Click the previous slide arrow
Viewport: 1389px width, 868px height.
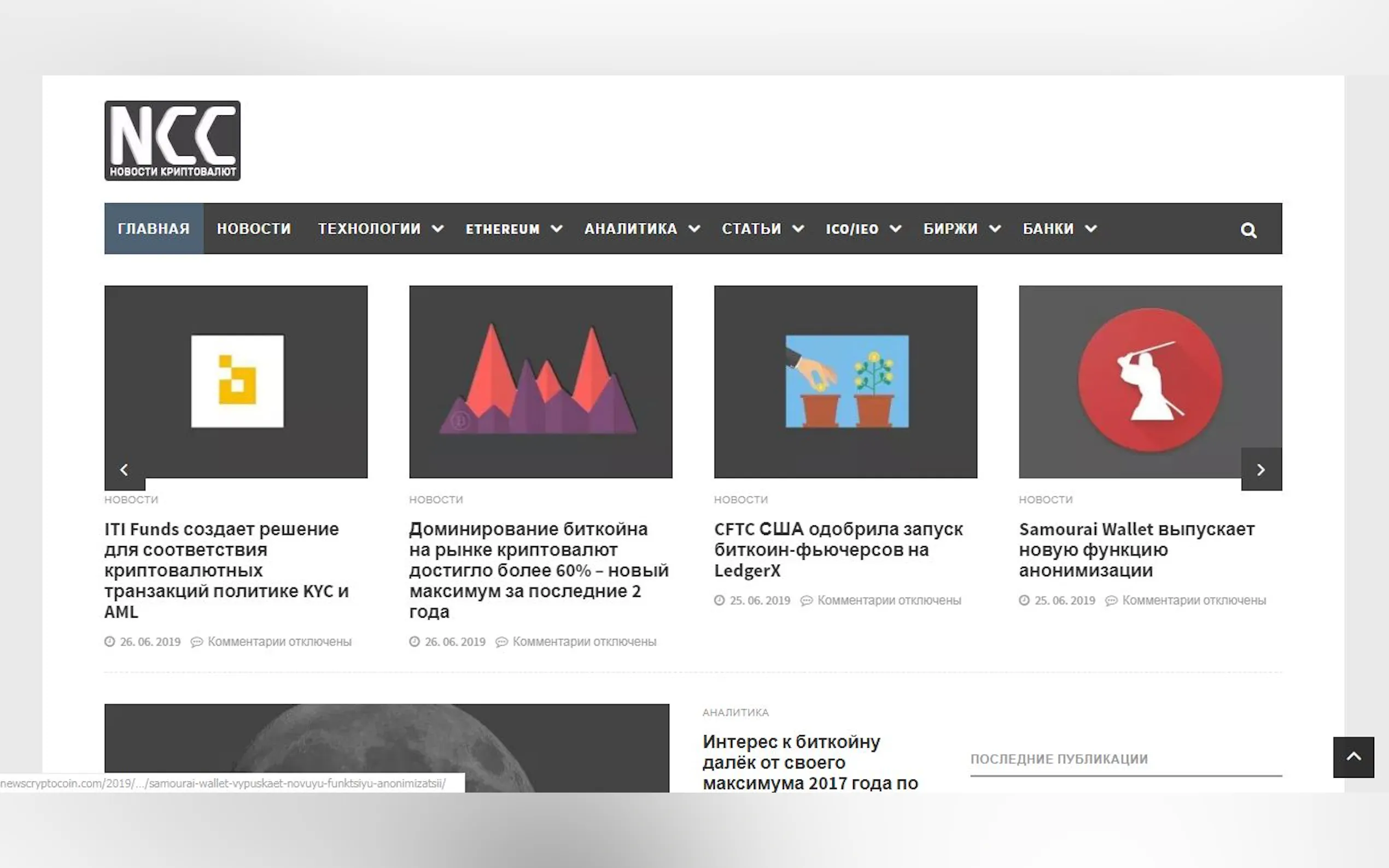(x=124, y=470)
